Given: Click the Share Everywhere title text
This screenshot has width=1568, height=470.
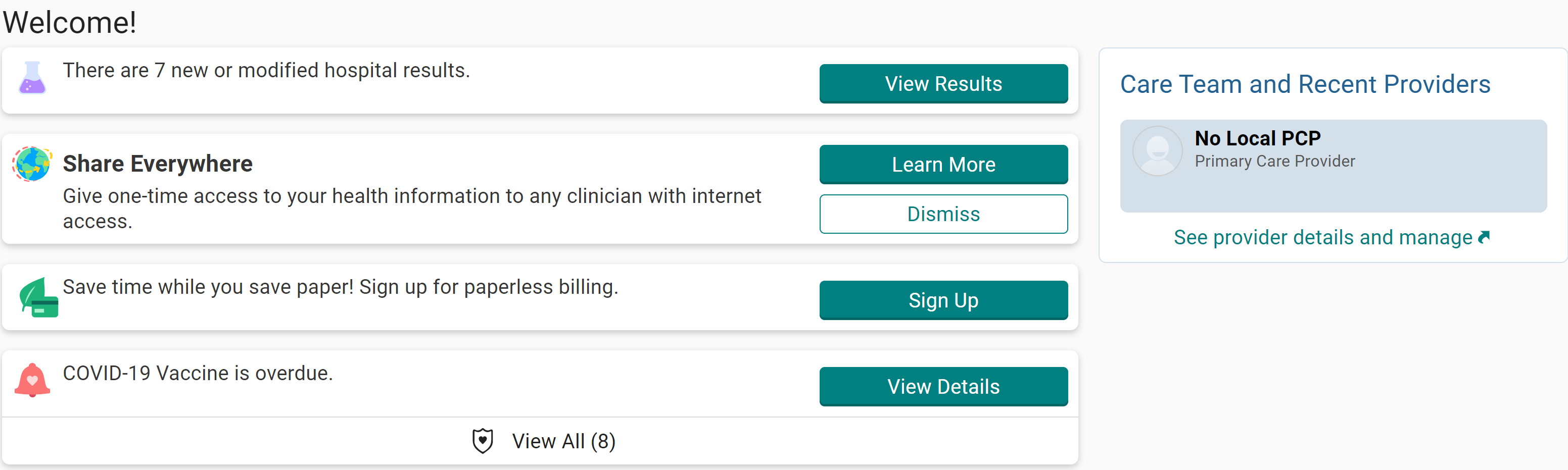Looking at the screenshot, I should tap(158, 164).
